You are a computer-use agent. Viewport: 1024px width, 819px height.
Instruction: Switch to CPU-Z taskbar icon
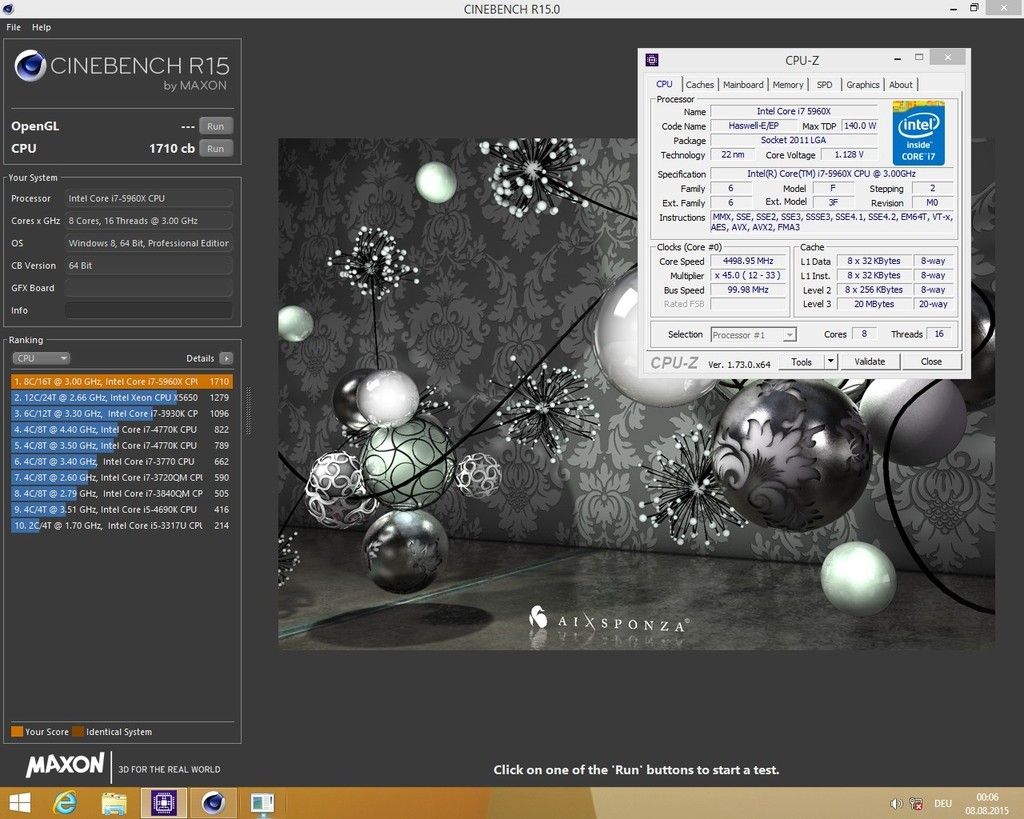pos(164,803)
